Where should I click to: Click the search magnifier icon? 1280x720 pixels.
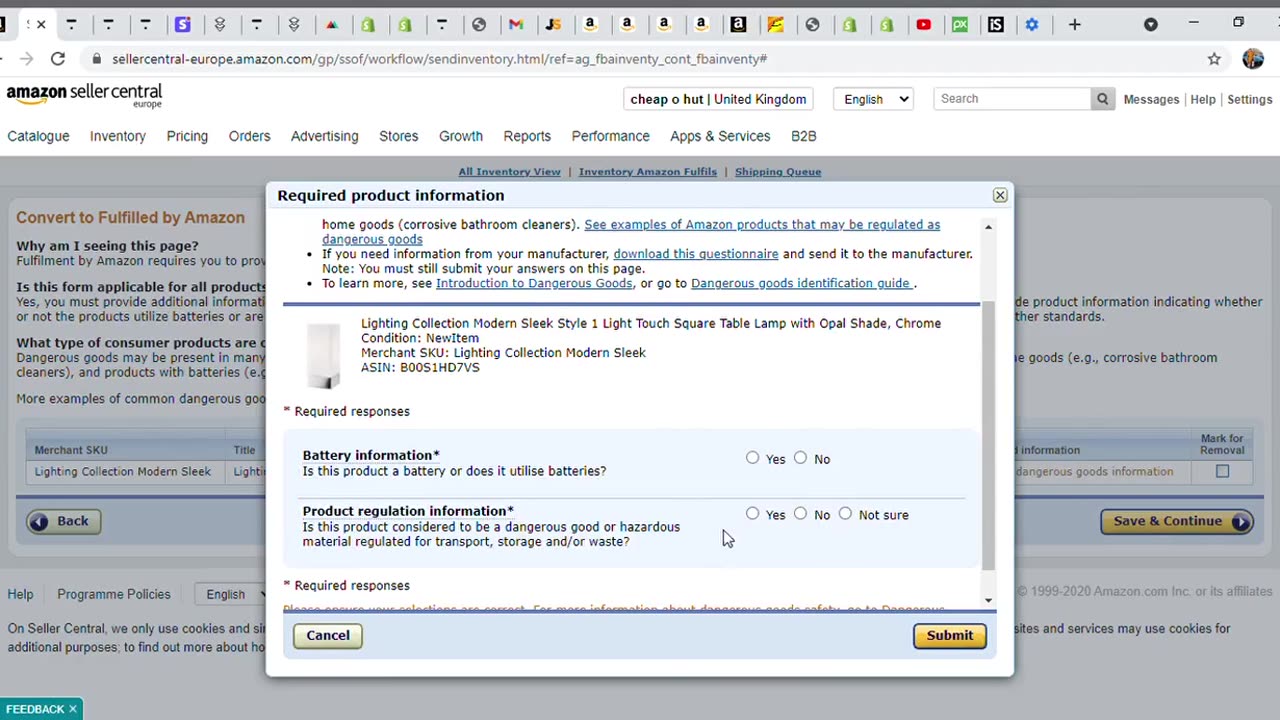[x=1102, y=99]
